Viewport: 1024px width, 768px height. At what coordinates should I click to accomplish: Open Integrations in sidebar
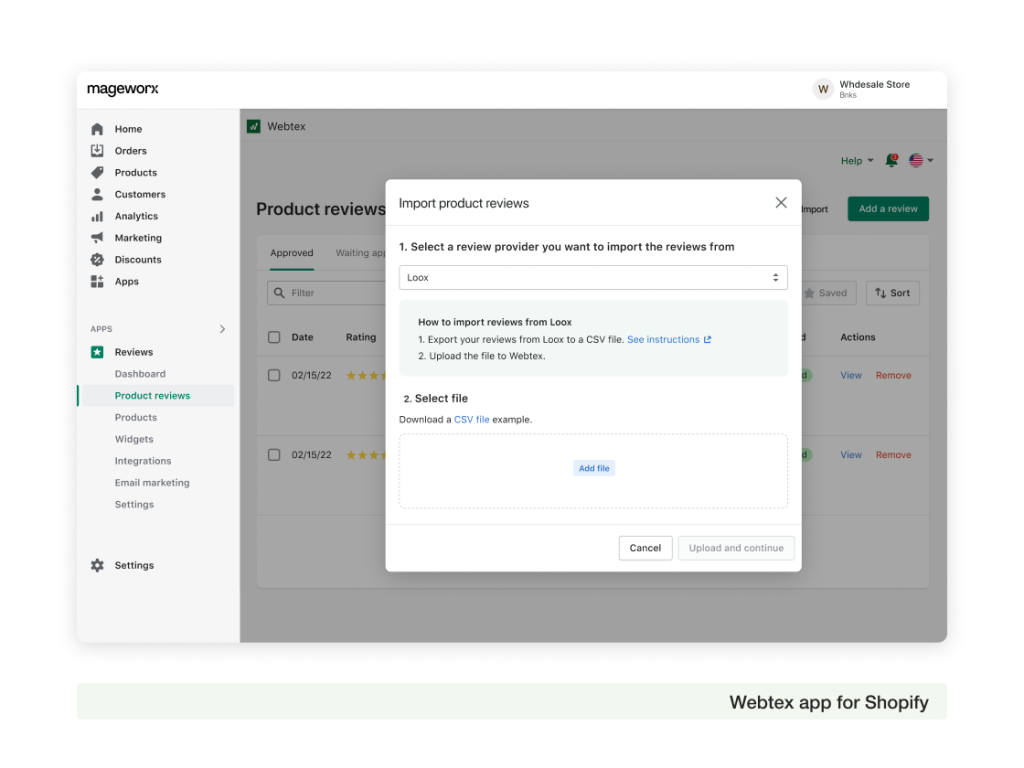pyautogui.click(x=143, y=461)
